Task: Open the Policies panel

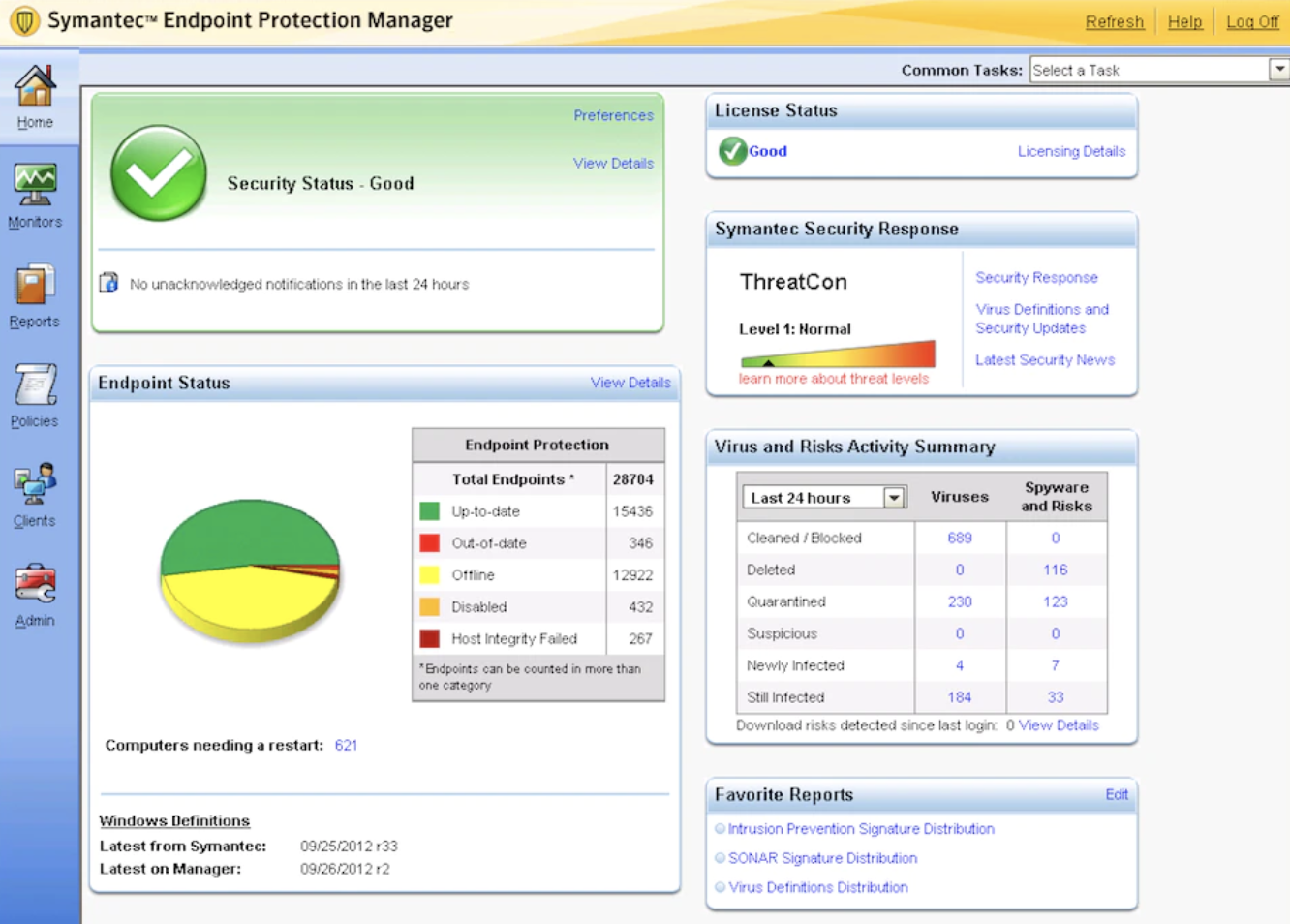Action: [x=35, y=394]
